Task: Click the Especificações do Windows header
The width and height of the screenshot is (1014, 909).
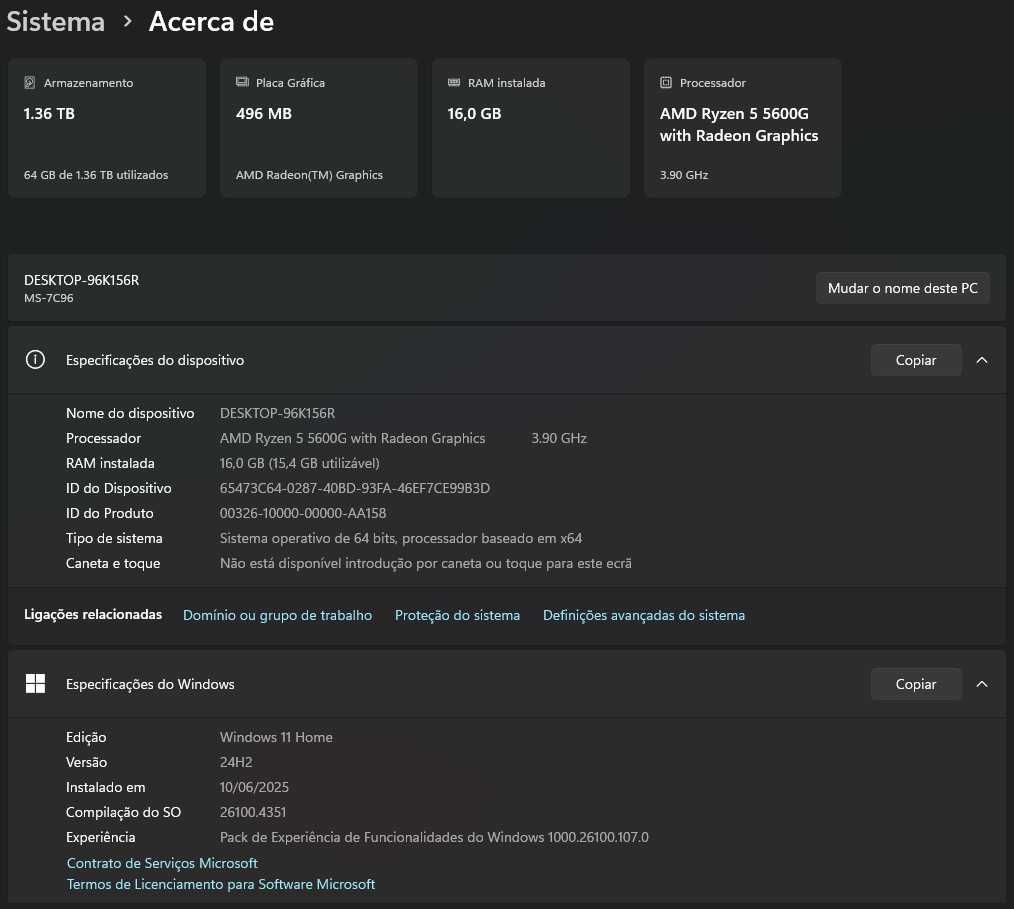Action: point(506,684)
